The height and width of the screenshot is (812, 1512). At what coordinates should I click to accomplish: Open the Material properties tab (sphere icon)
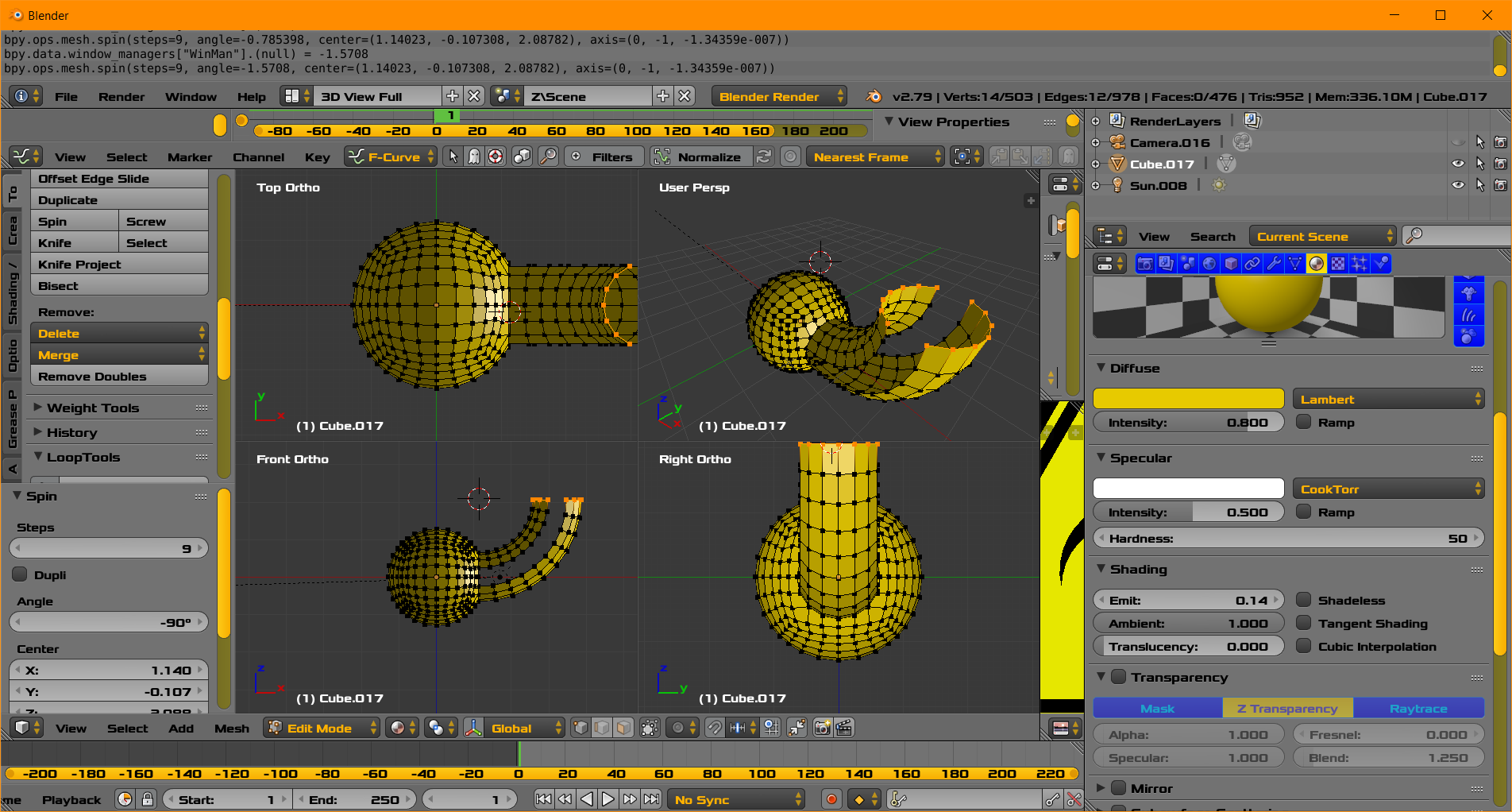pyautogui.click(x=1317, y=264)
